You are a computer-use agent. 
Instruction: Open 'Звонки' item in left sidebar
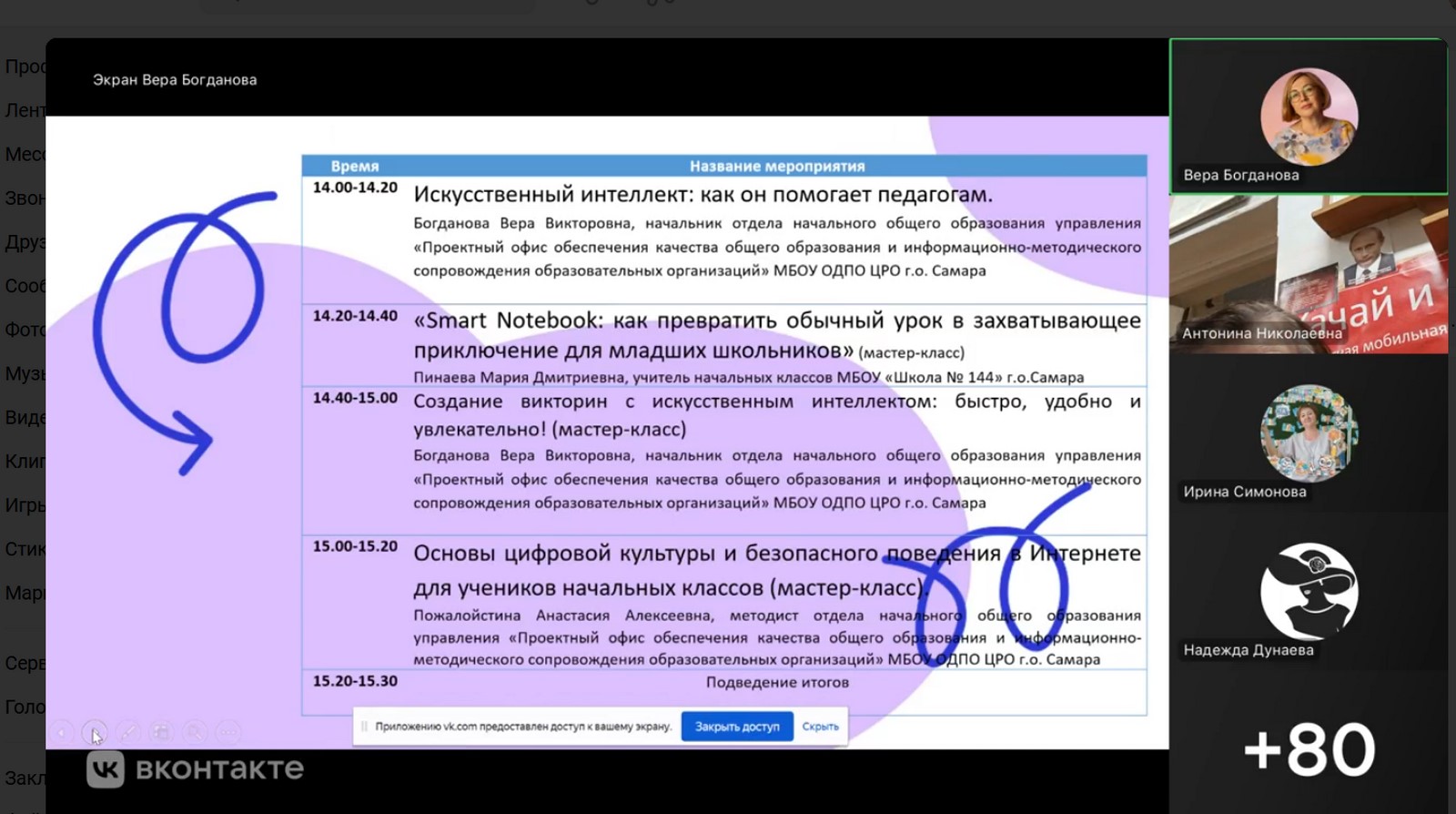pos(24,198)
